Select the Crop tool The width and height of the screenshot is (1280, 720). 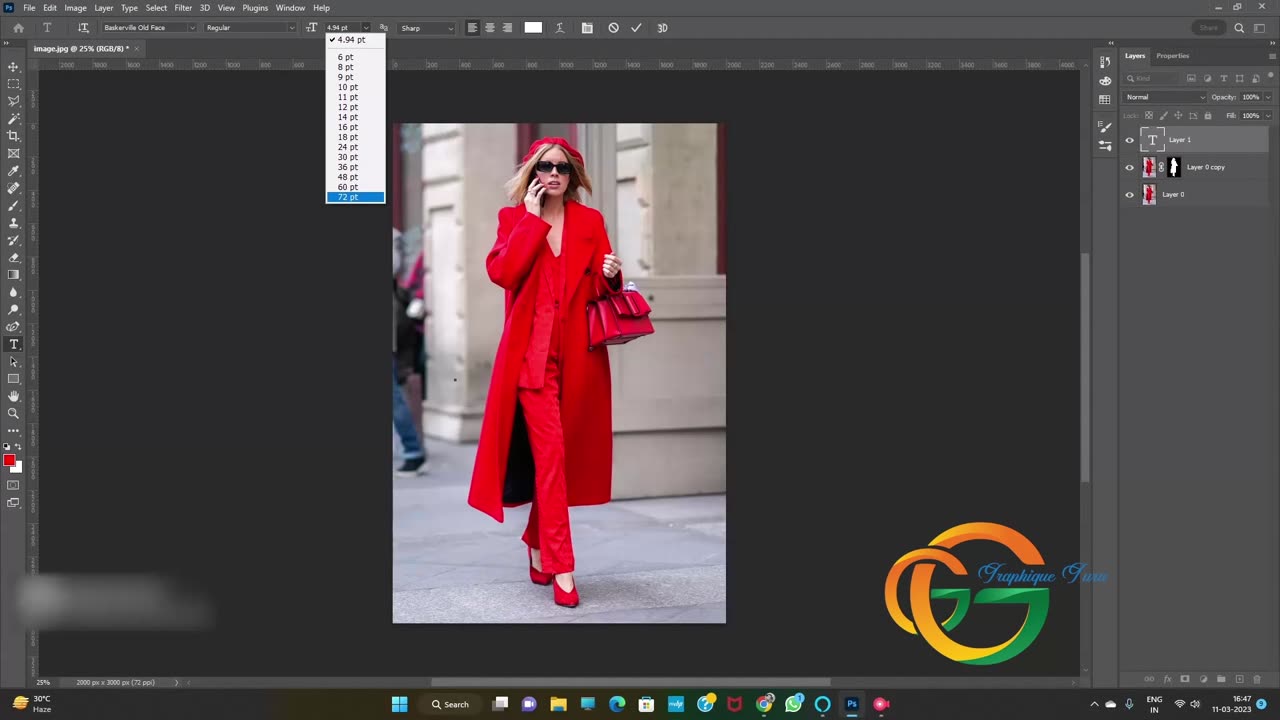pos(13,136)
